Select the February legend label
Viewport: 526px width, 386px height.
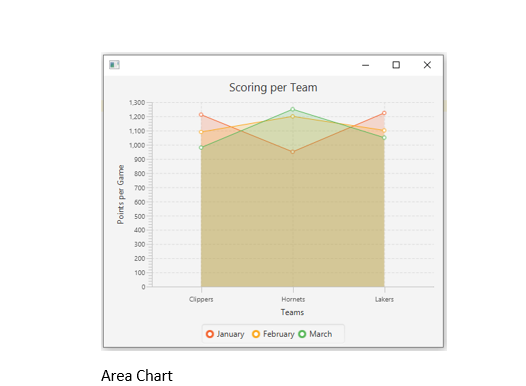[278, 334]
